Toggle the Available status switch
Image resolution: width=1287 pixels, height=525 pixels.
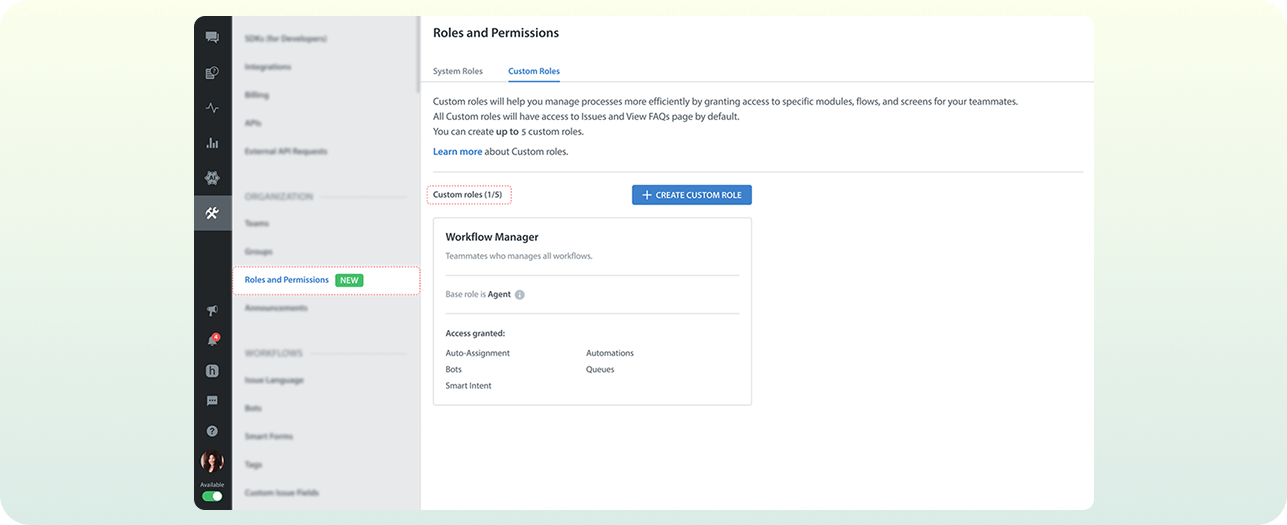tap(212, 496)
